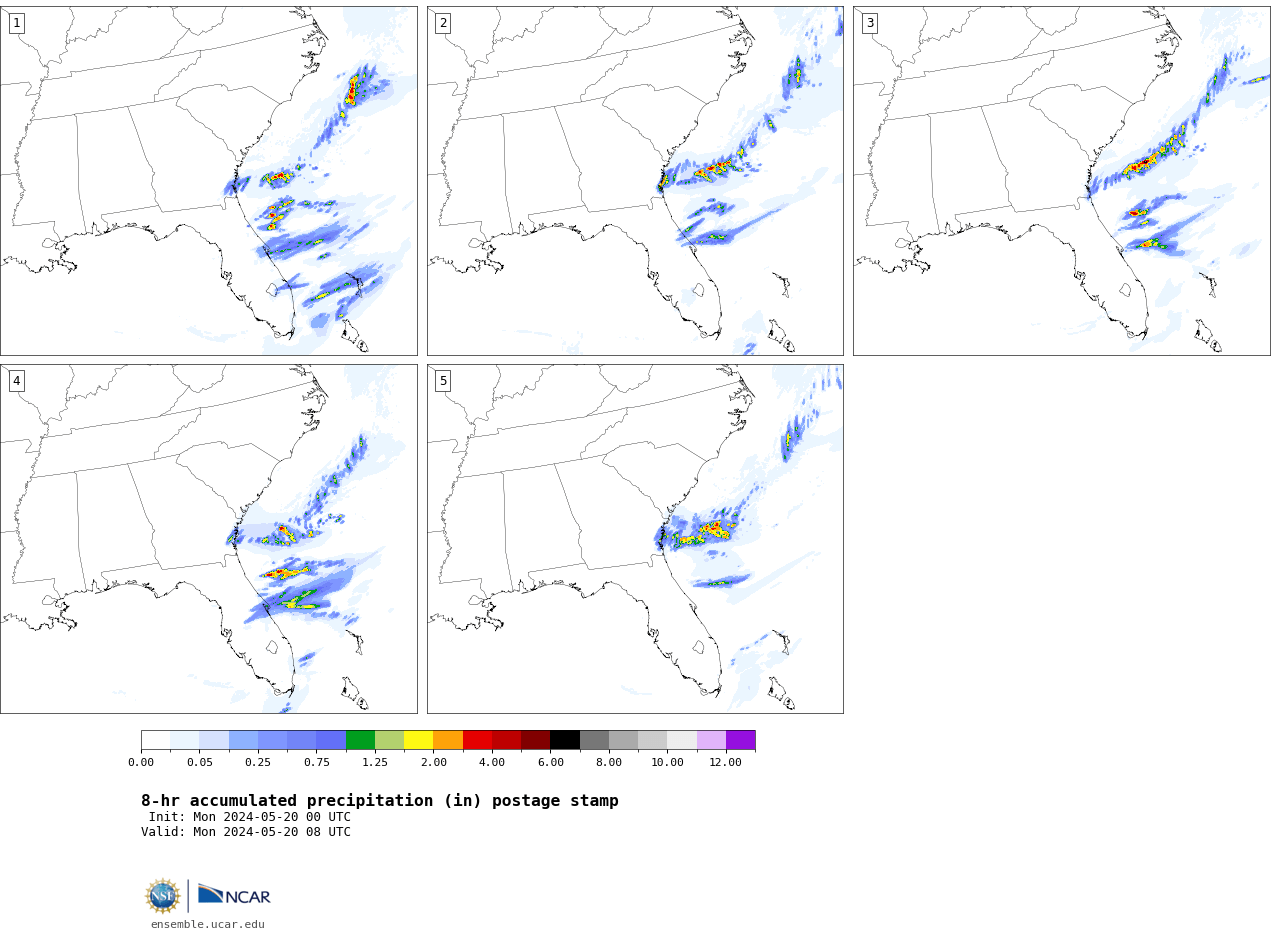The image size is (1280, 936).
Task: Click the 0.75 colorbar label
Action: pos(317,763)
